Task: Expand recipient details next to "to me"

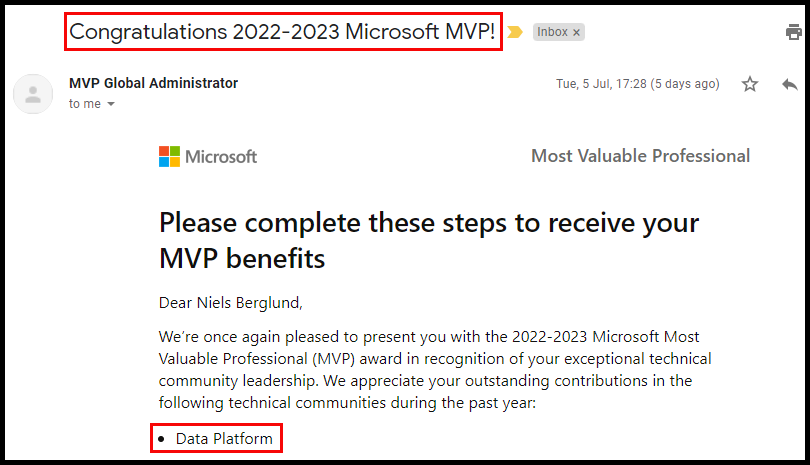Action: pyautogui.click(x=111, y=104)
